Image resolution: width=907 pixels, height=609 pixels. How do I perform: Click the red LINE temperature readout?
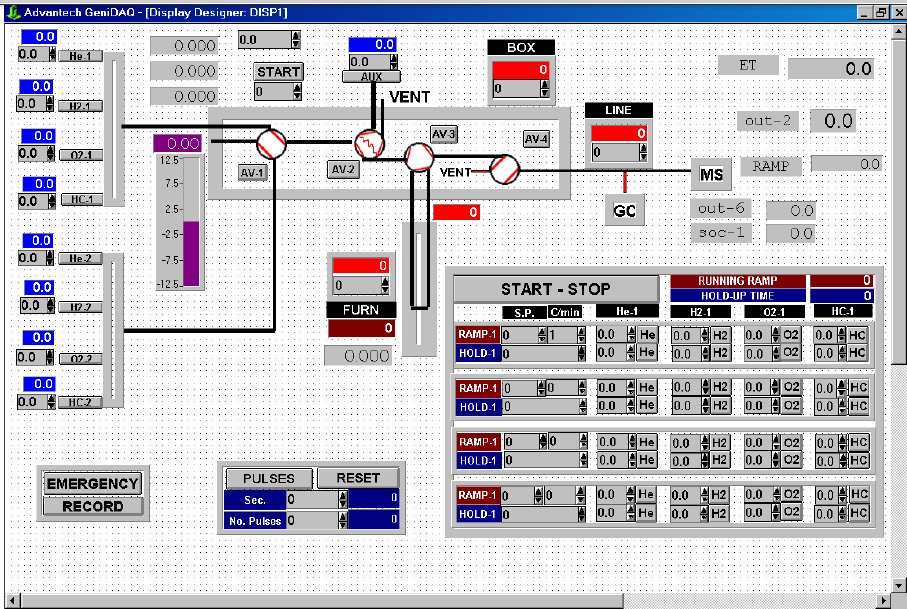coord(619,134)
